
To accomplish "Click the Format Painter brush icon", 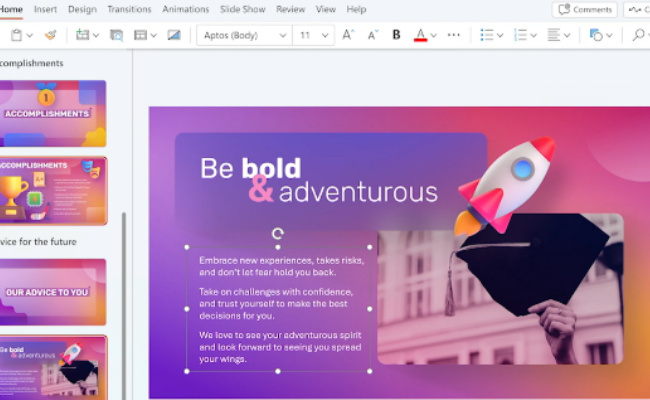I will click(x=50, y=35).
